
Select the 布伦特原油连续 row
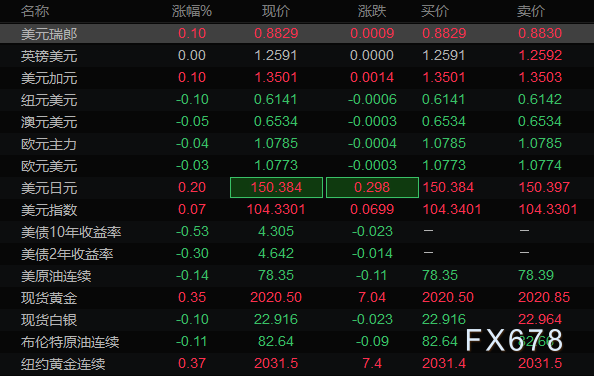tap(297, 341)
